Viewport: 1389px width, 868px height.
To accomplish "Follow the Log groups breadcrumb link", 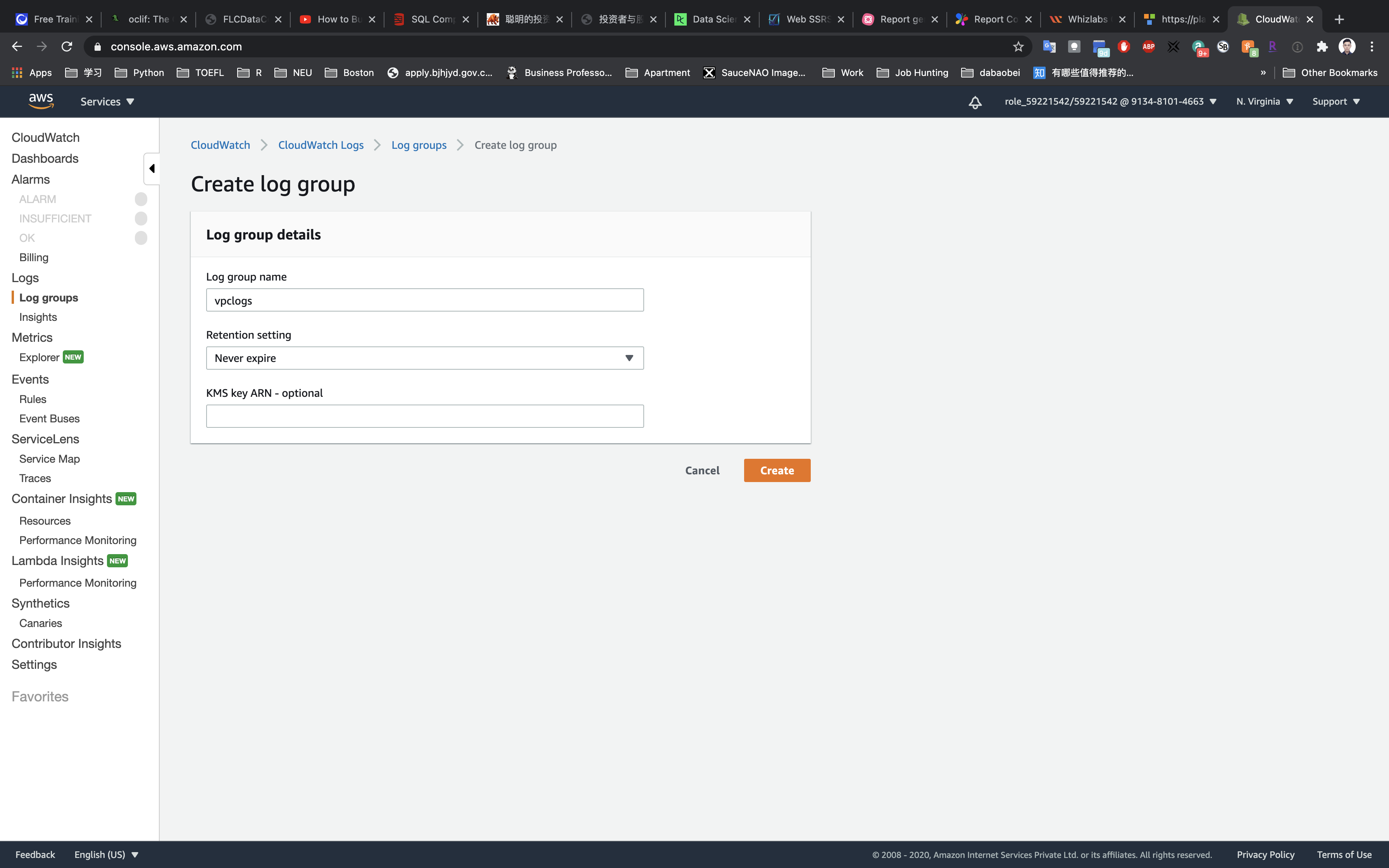I will point(419,145).
